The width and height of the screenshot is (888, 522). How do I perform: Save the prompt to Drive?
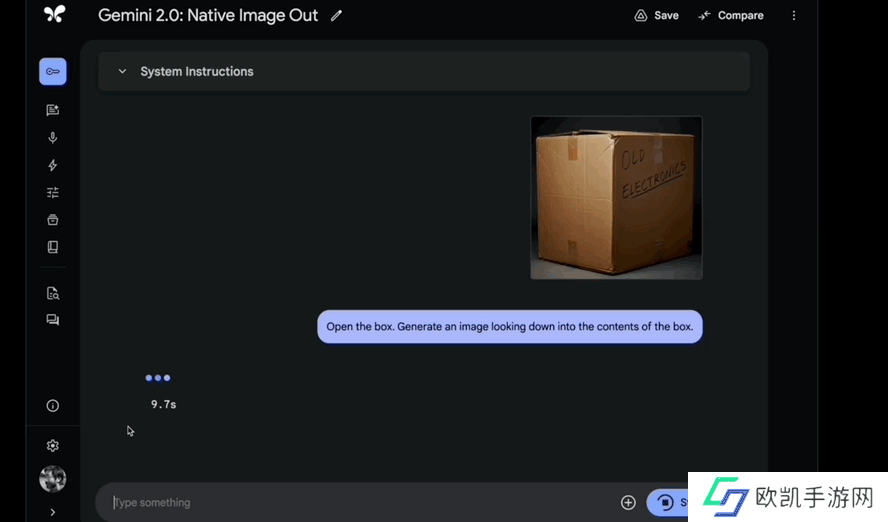656,16
